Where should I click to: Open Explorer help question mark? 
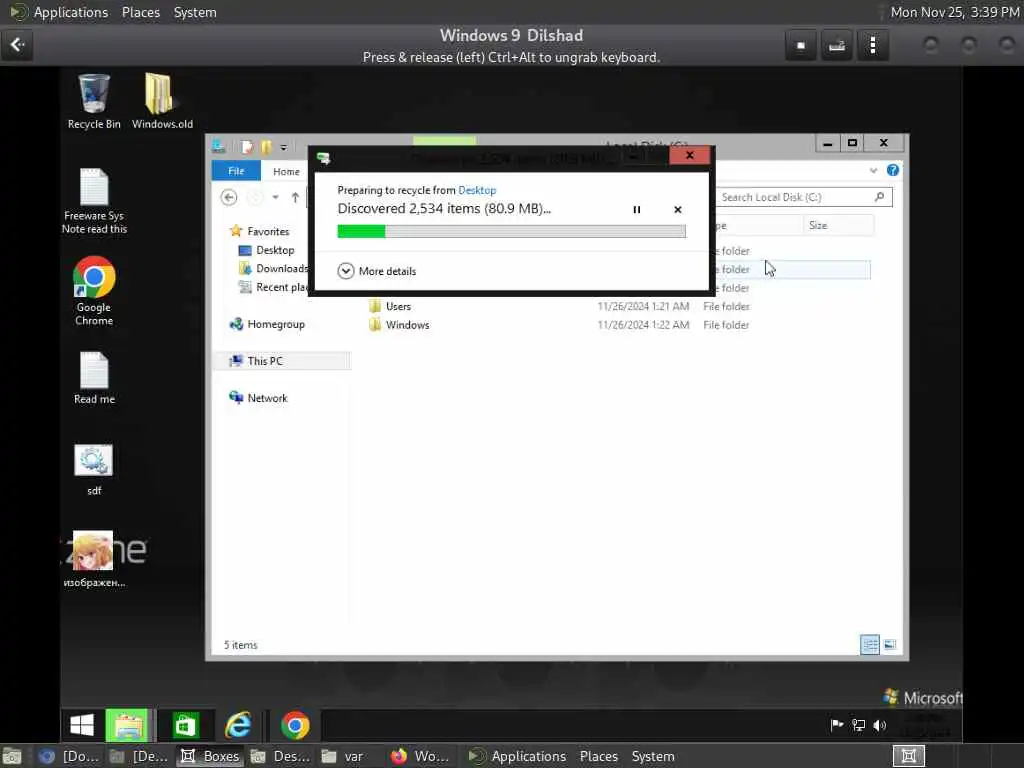tap(893, 170)
